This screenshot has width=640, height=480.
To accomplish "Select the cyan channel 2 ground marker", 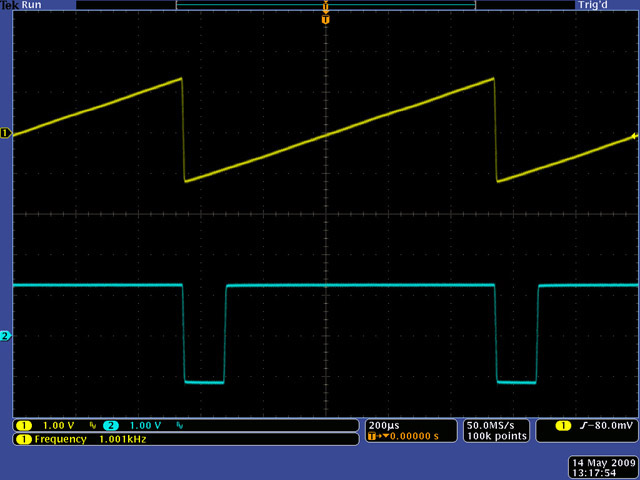I will pos(5,336).
